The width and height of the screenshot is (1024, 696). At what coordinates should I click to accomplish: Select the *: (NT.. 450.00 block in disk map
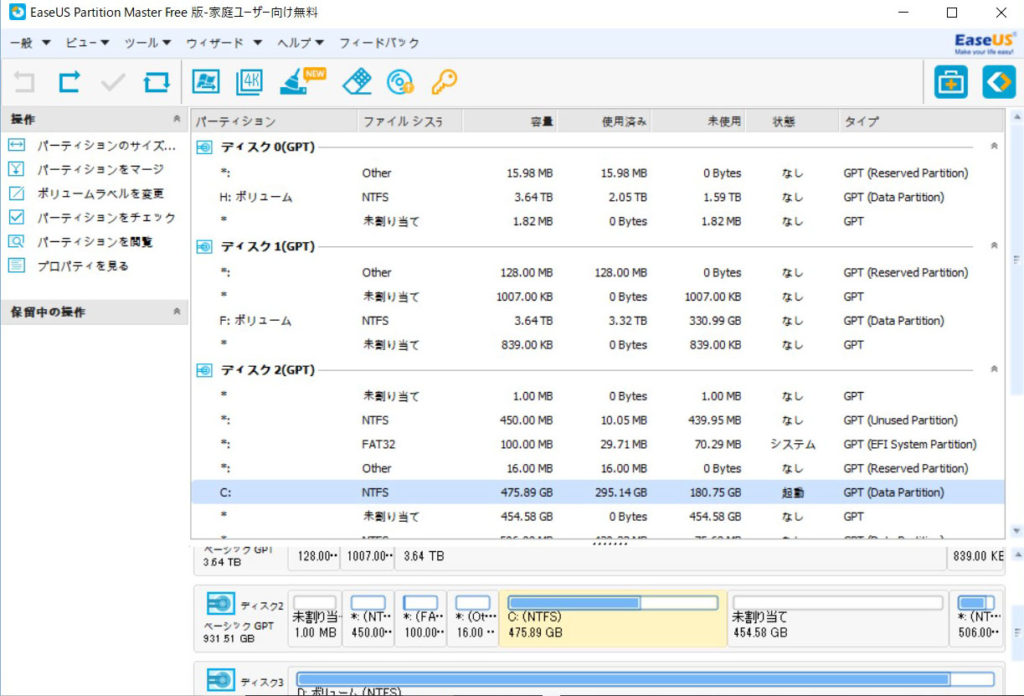click(x=369, y=618)
